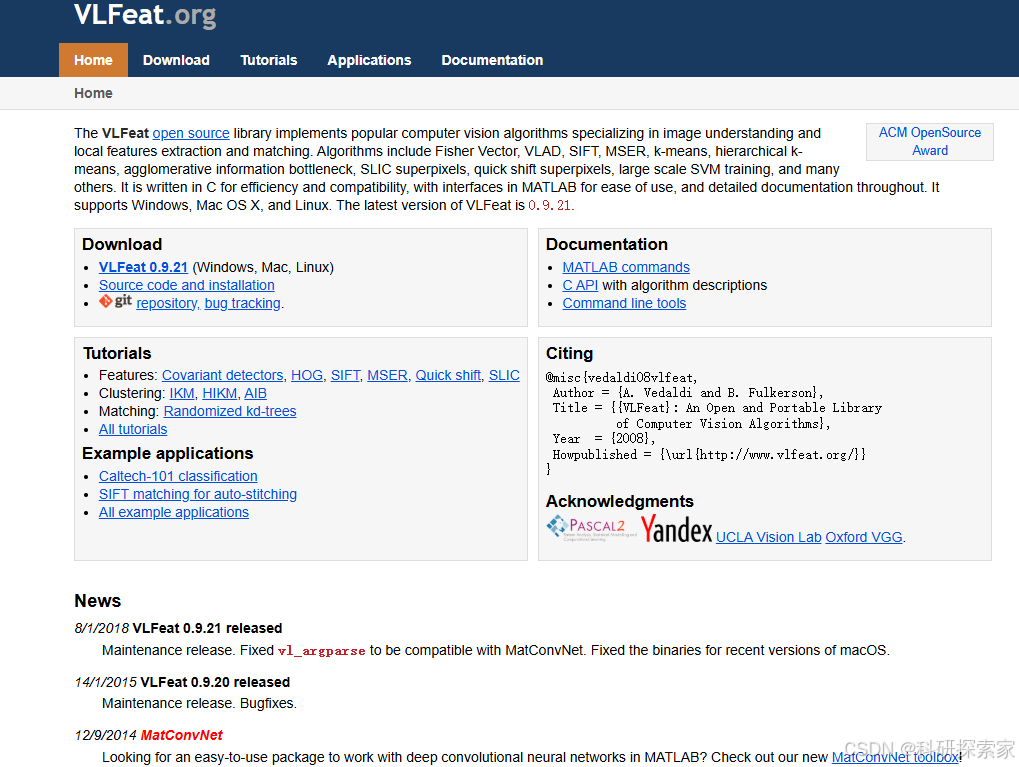The height and width of the screenshot is (767, 1019).
Task: Click the red MatConvNet news heading
Action: [181, 735]
